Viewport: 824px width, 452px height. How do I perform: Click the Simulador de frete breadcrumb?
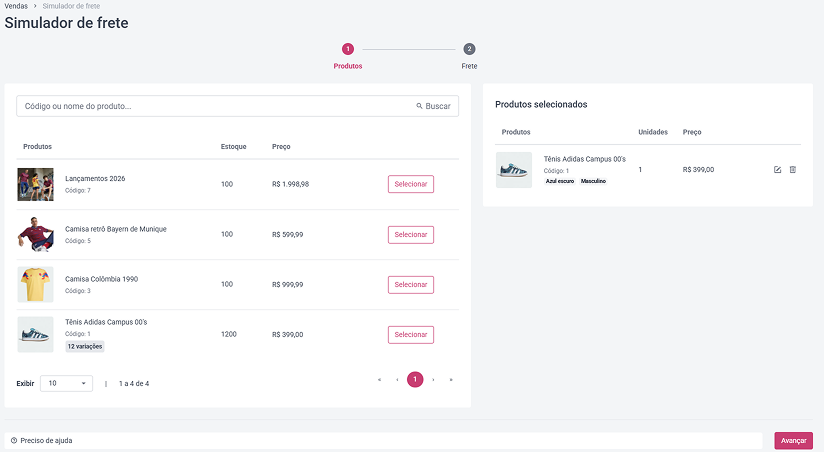(x=71, y=6)
